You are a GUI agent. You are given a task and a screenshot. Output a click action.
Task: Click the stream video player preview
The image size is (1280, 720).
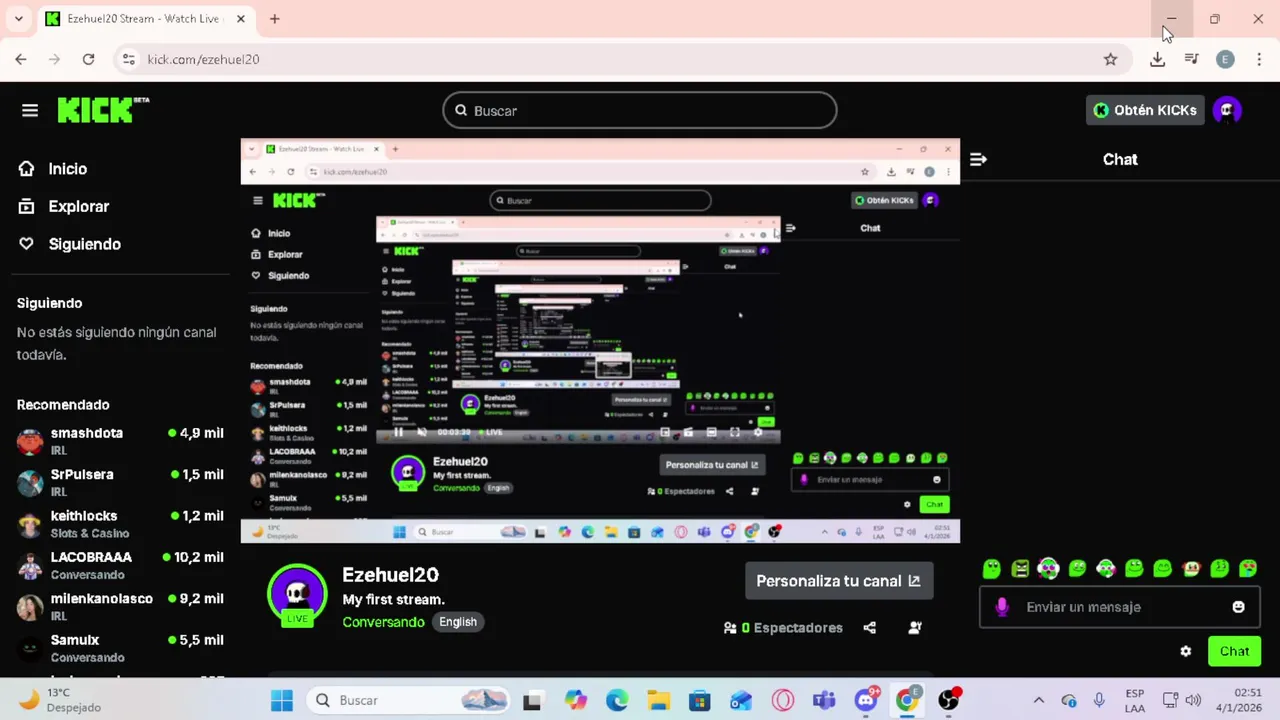coord(600,341)
